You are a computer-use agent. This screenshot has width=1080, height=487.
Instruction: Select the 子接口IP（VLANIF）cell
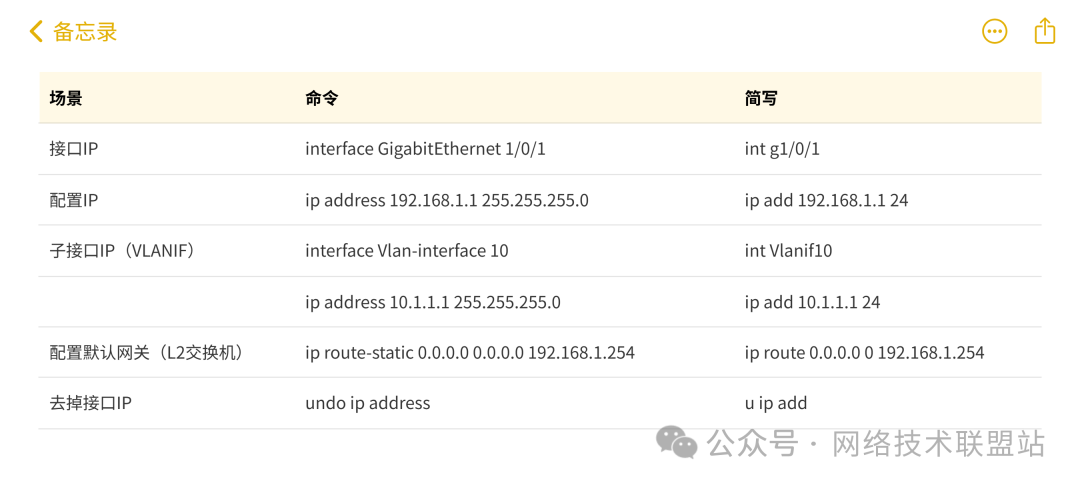tap(122, 251)
